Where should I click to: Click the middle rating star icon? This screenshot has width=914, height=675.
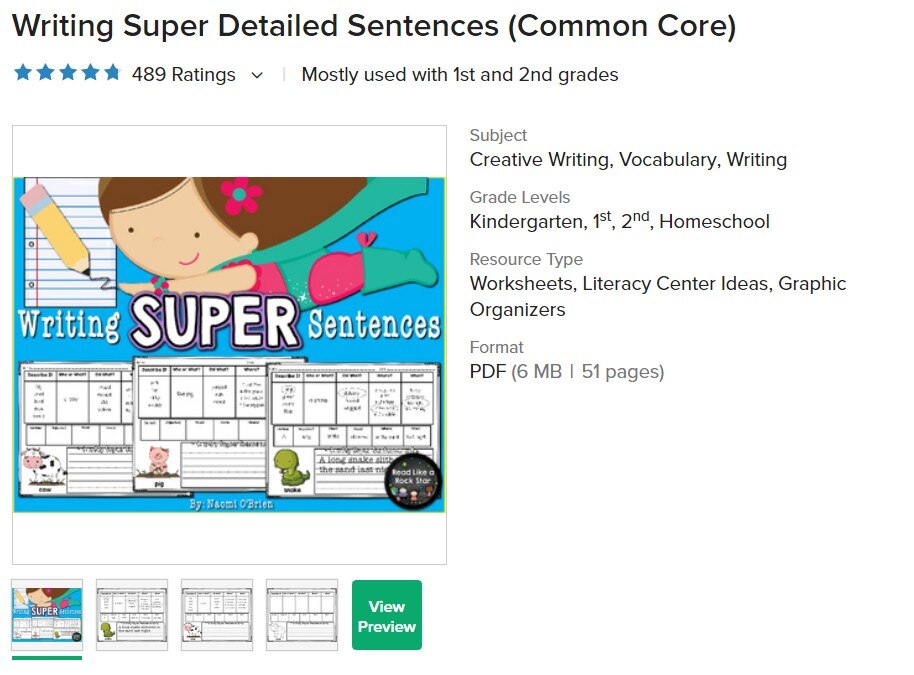coord(66,72)
